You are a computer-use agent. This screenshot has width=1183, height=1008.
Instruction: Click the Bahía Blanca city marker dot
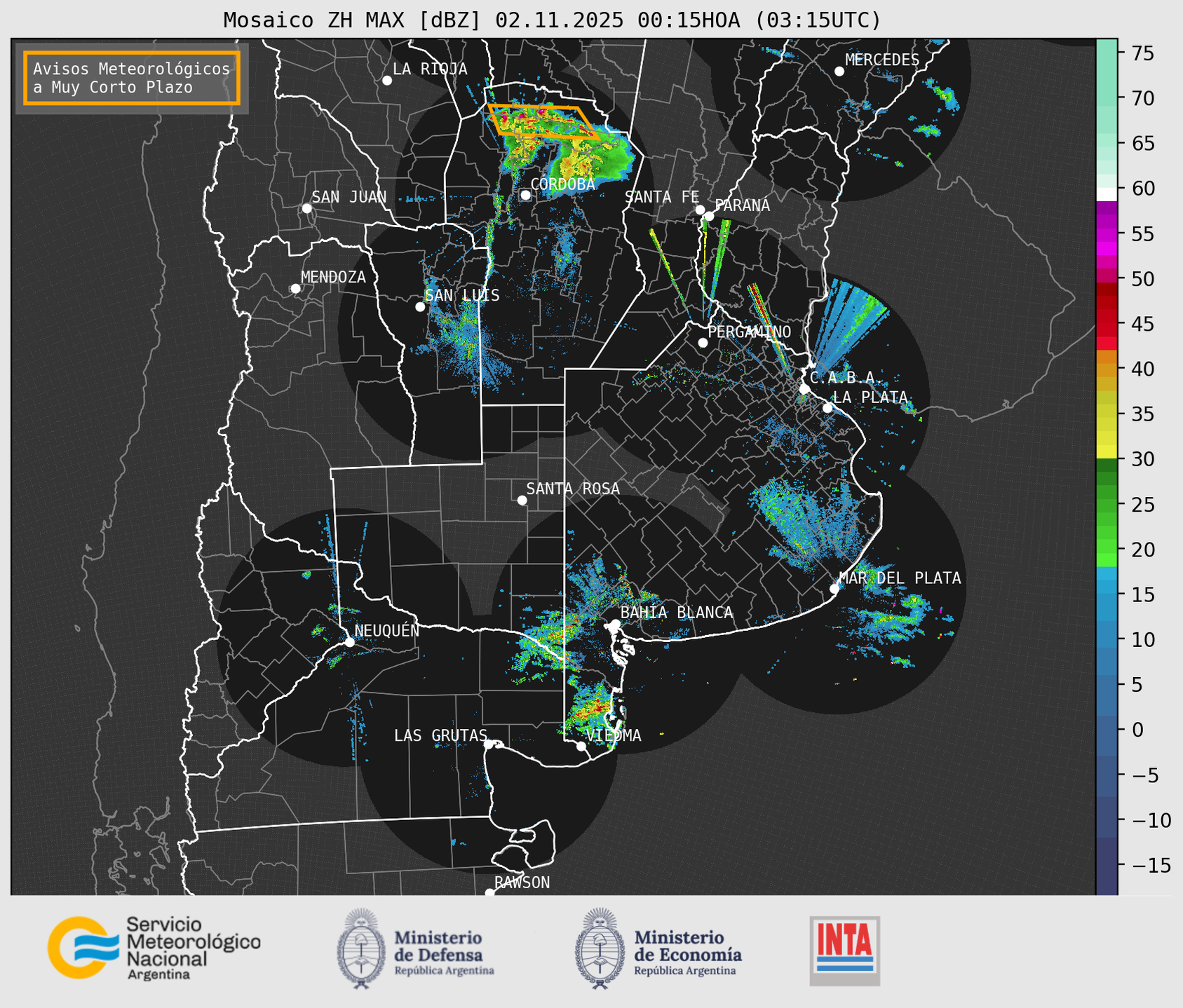click(615, 624)
